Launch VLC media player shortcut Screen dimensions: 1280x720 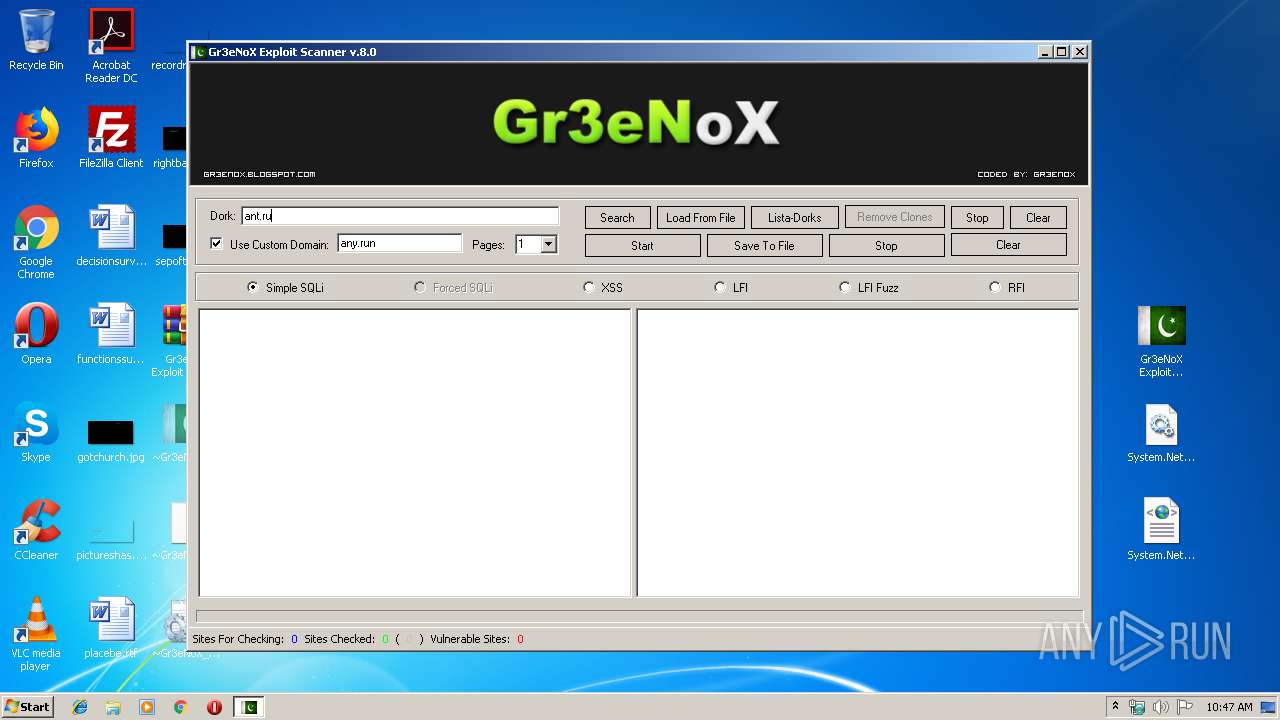[36, 634]
